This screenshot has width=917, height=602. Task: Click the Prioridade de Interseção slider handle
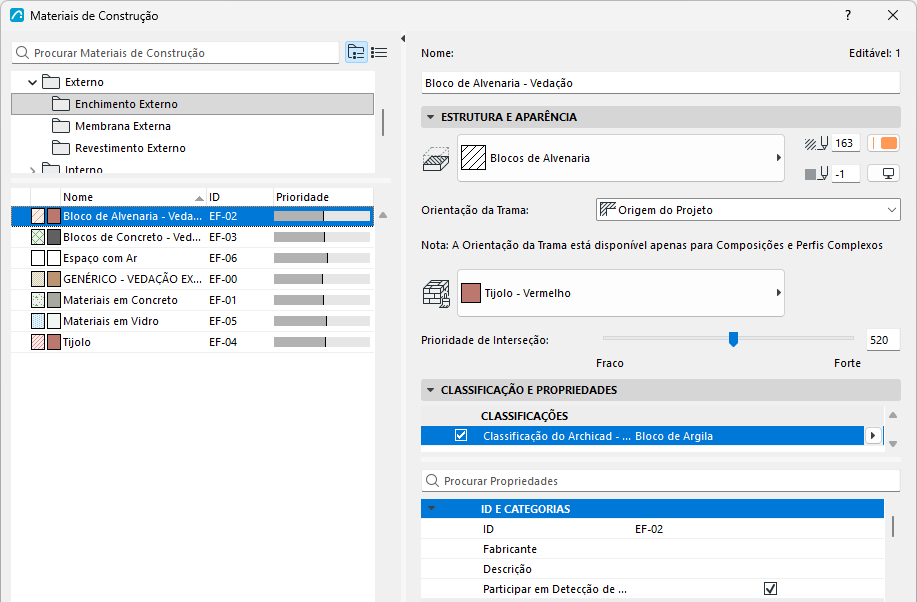(x=733, y=339)
